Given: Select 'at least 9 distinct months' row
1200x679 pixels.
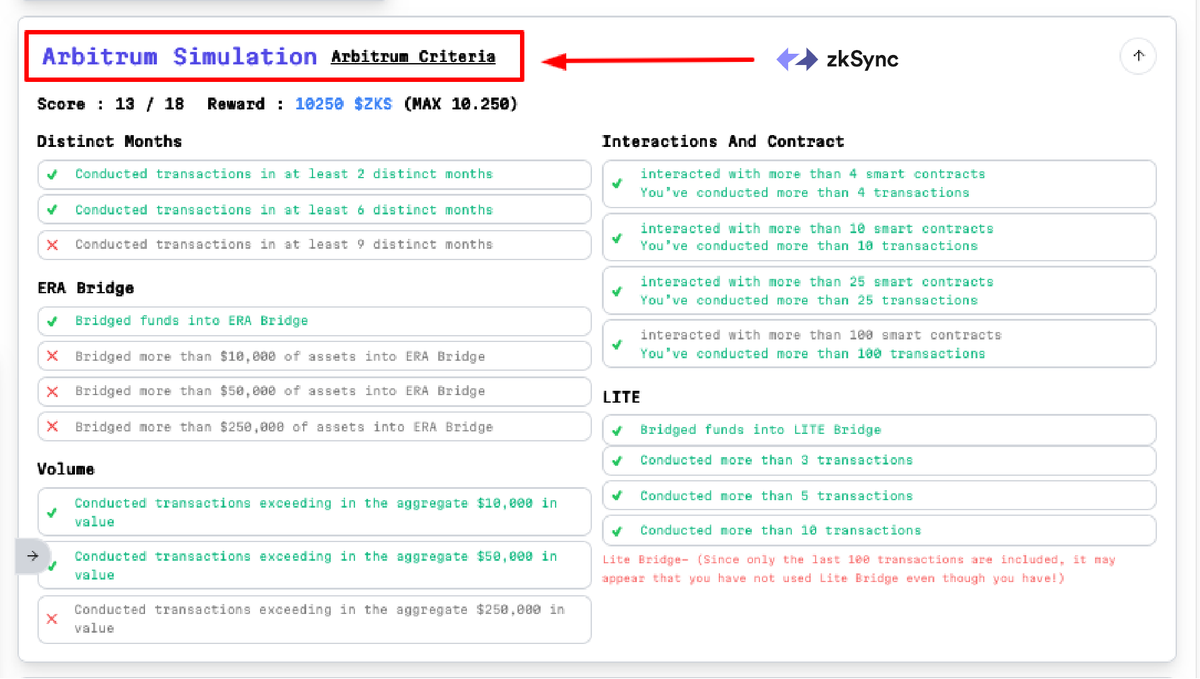Looking at the screenshot, I should [314, 244].
